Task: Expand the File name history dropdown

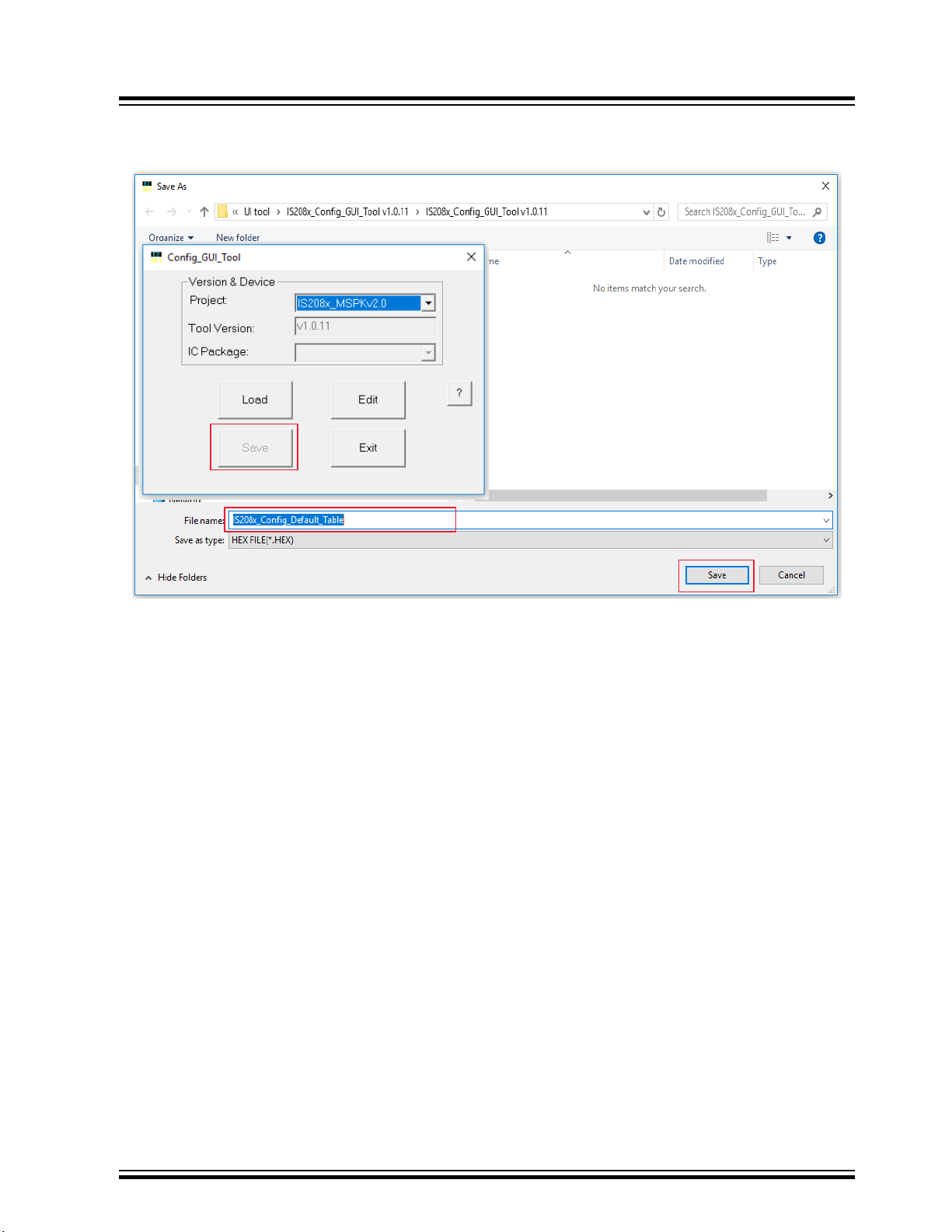Action: click(826, 520)
